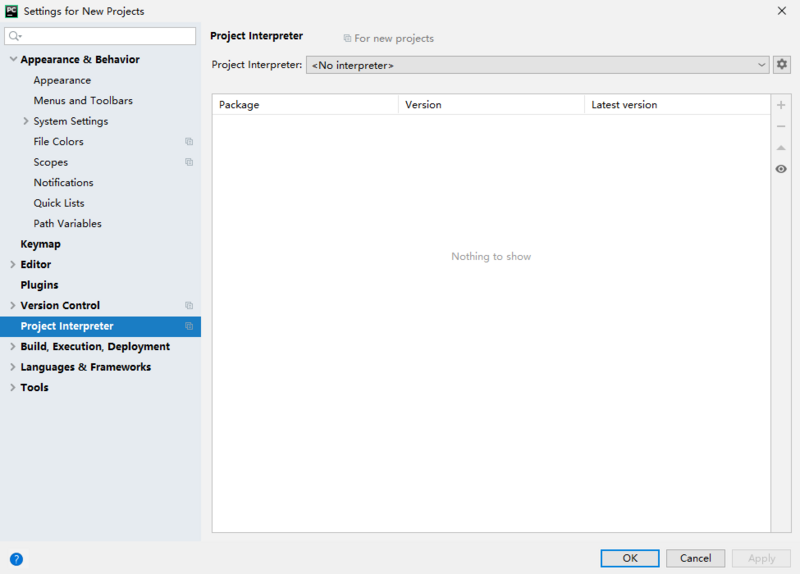Expand Tools section
The width and height of the screenshot is (800, 574).
(x=13, y=387)
